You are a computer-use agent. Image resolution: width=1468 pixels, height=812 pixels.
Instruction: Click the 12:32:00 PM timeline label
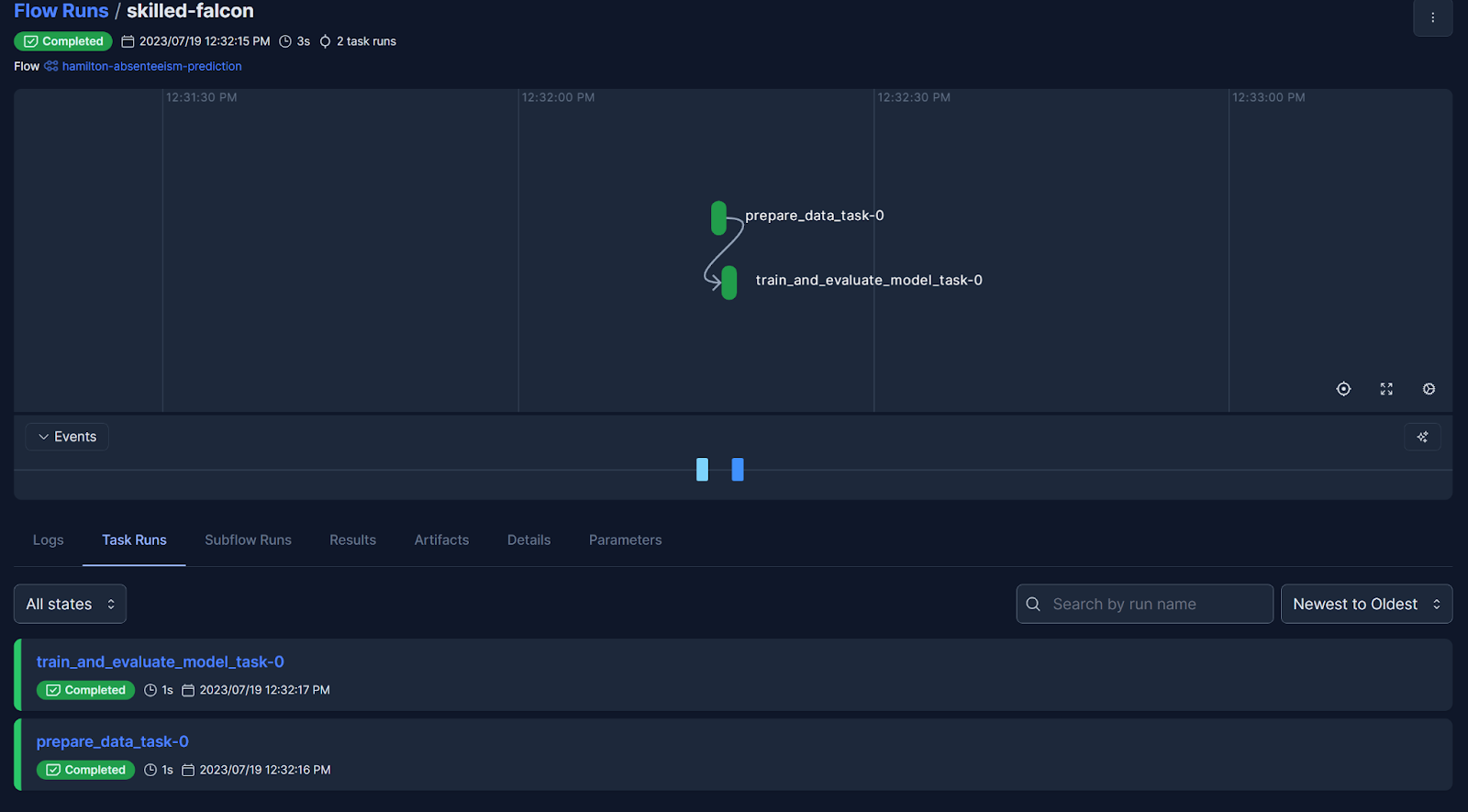[x=558, y=97]
